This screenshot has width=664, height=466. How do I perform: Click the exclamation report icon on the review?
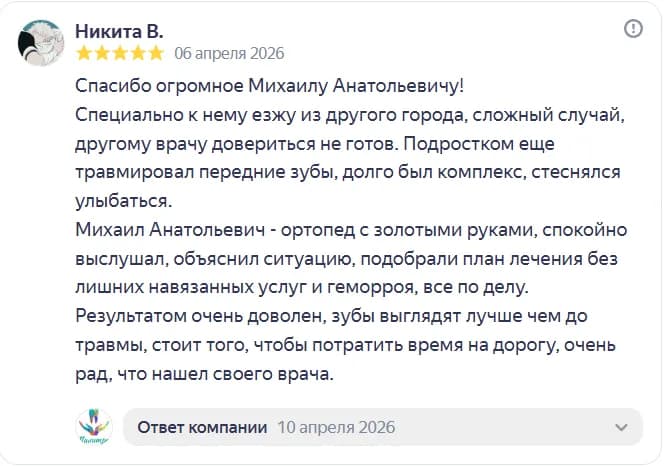click(633, 30)
